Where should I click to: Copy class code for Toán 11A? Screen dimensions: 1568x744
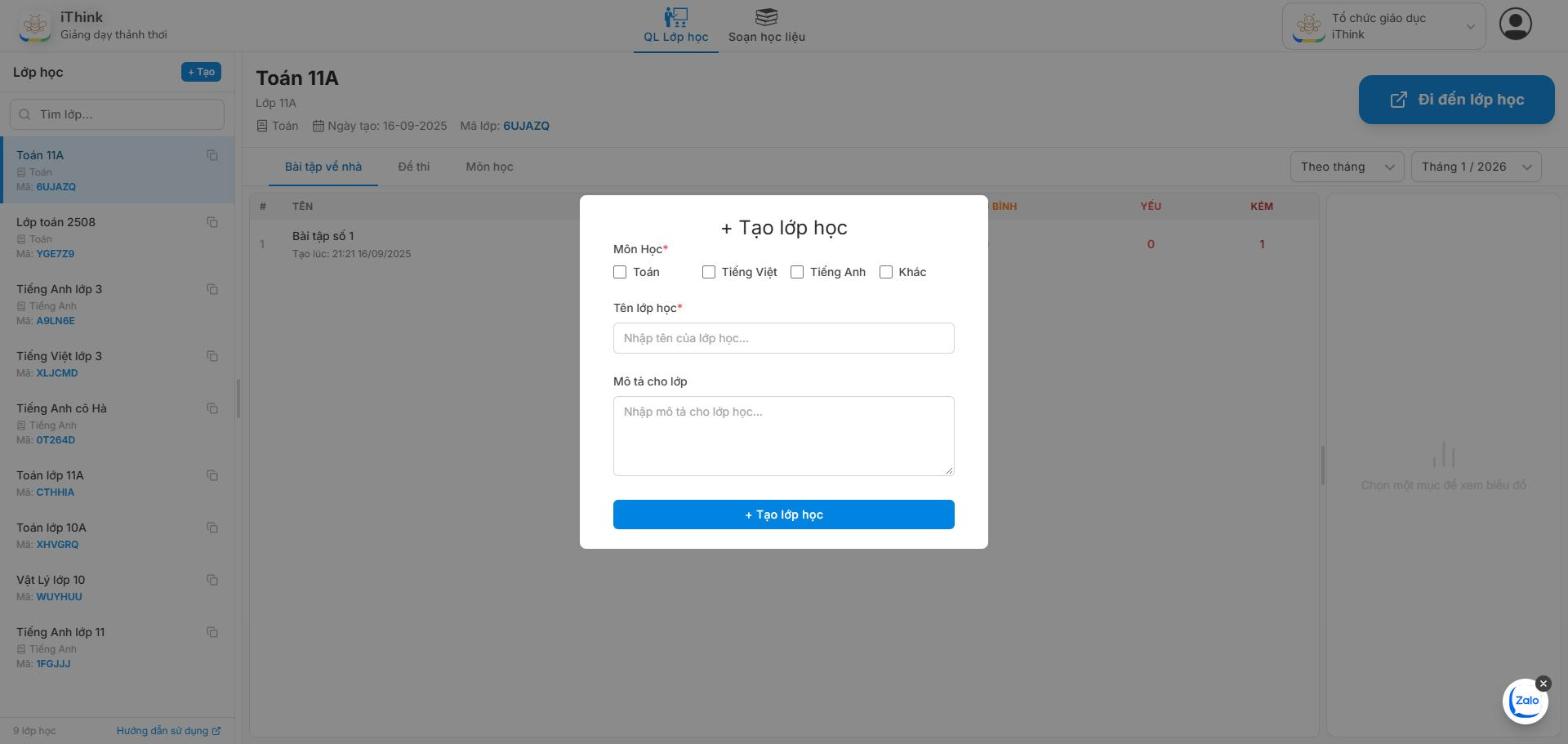click(x=212, y=155)
